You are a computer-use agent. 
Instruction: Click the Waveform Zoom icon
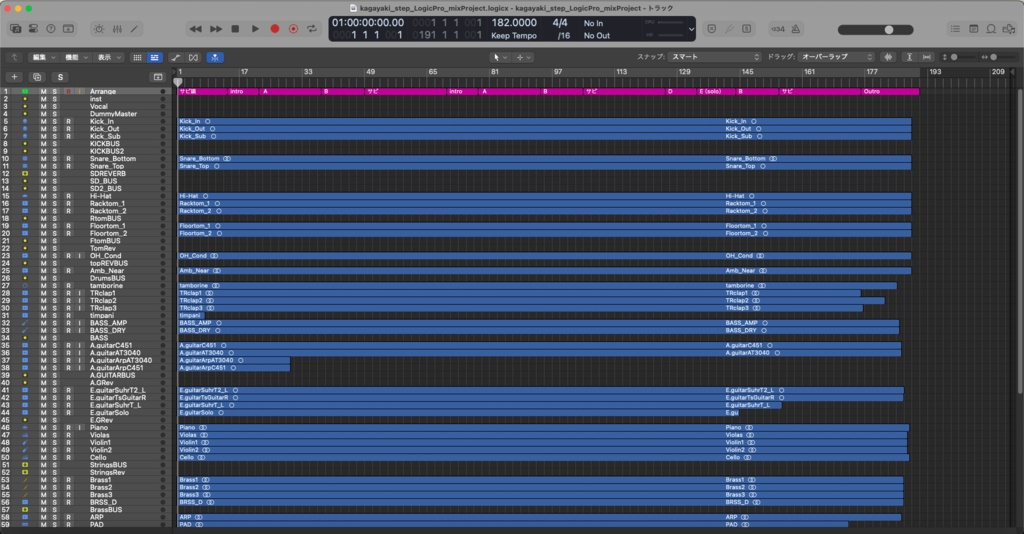[888, 57]
